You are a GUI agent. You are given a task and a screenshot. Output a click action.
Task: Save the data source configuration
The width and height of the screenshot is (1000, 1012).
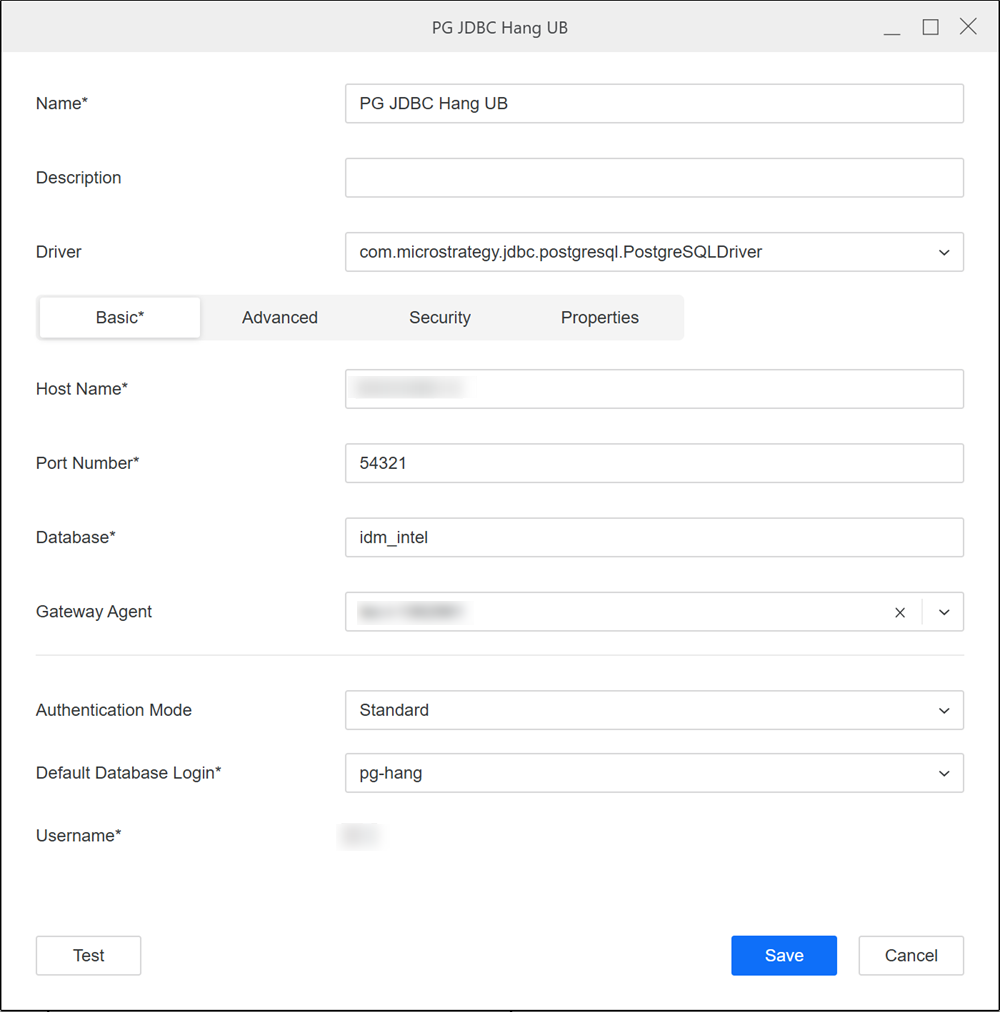784,956
